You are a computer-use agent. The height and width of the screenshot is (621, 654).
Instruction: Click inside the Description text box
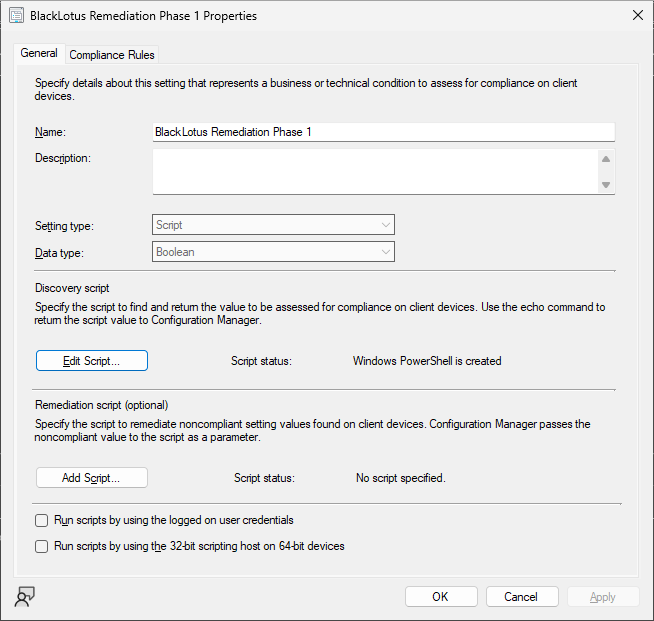coord(375,172)
